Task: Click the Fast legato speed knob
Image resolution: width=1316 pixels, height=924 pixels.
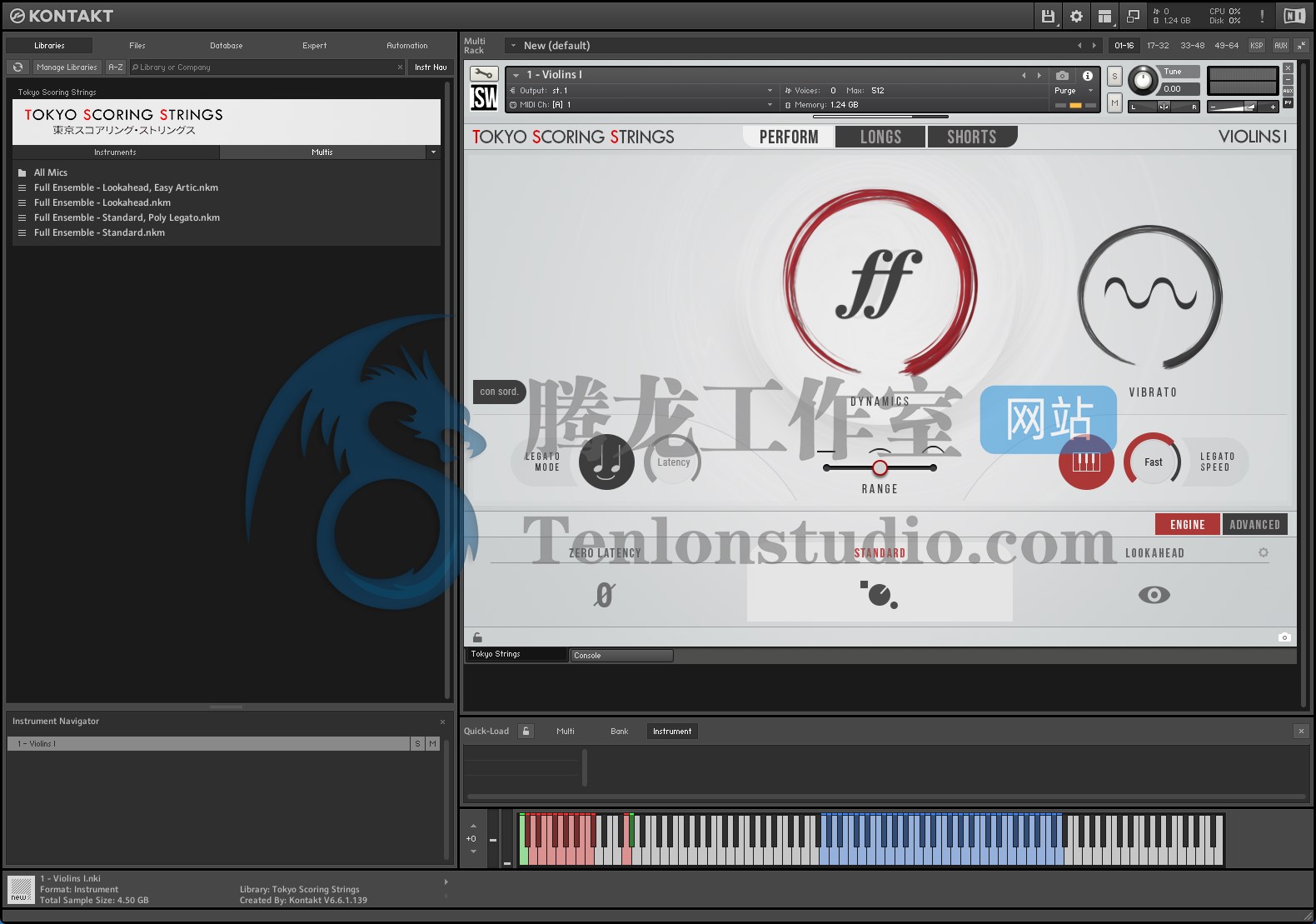Action: pos(1153,462)
